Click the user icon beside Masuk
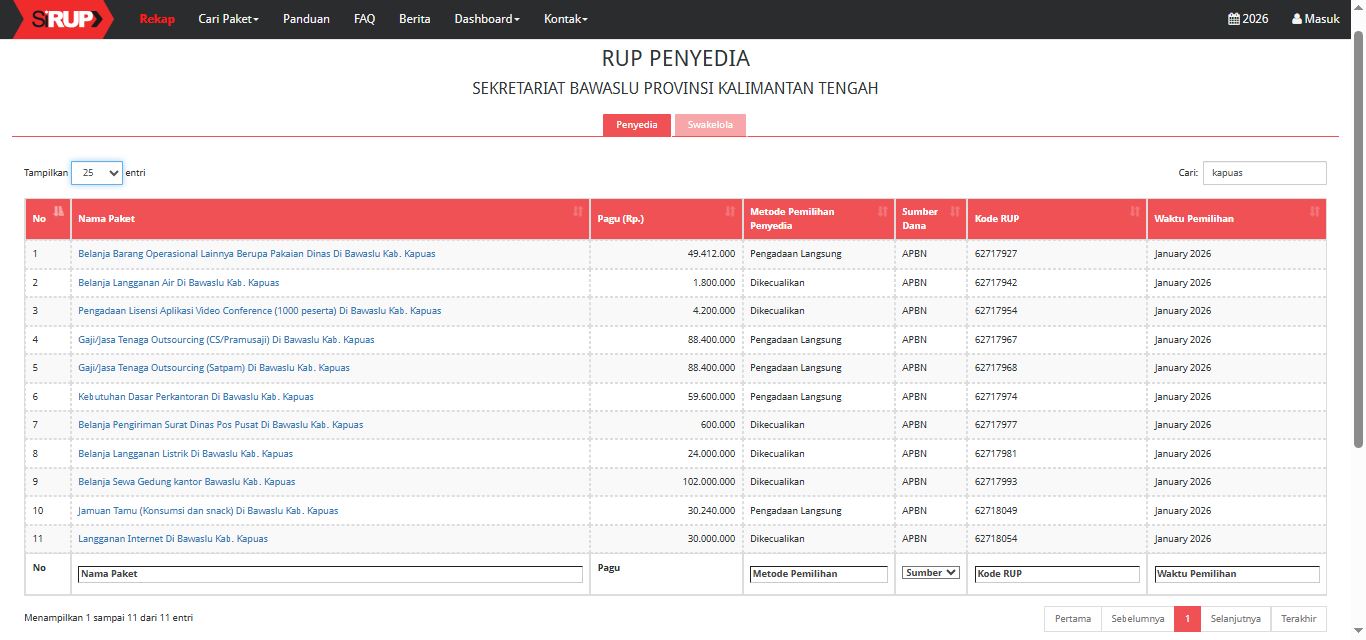 click(x=1297, y=19)
